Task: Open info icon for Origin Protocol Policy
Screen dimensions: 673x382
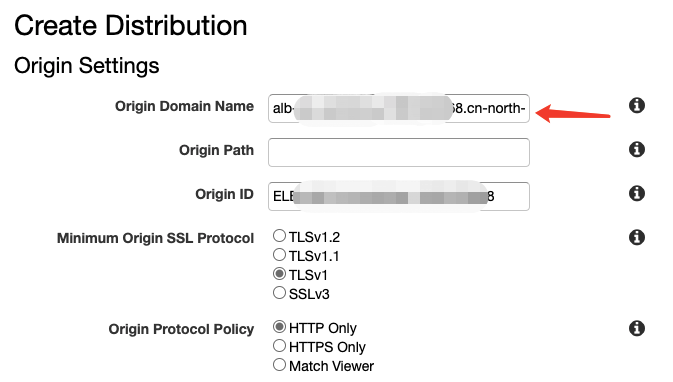Action: (x=637, y=328)
